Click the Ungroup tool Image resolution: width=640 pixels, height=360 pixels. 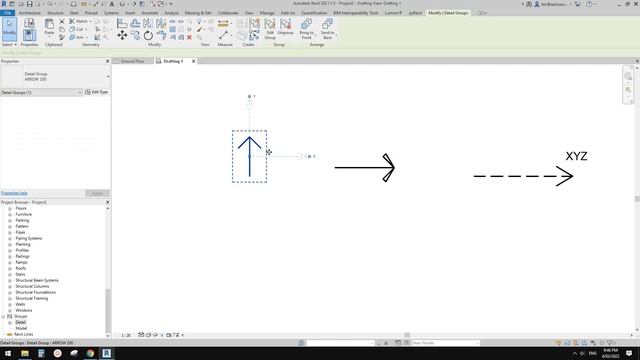pyautogui.click(x=285, y=27)
